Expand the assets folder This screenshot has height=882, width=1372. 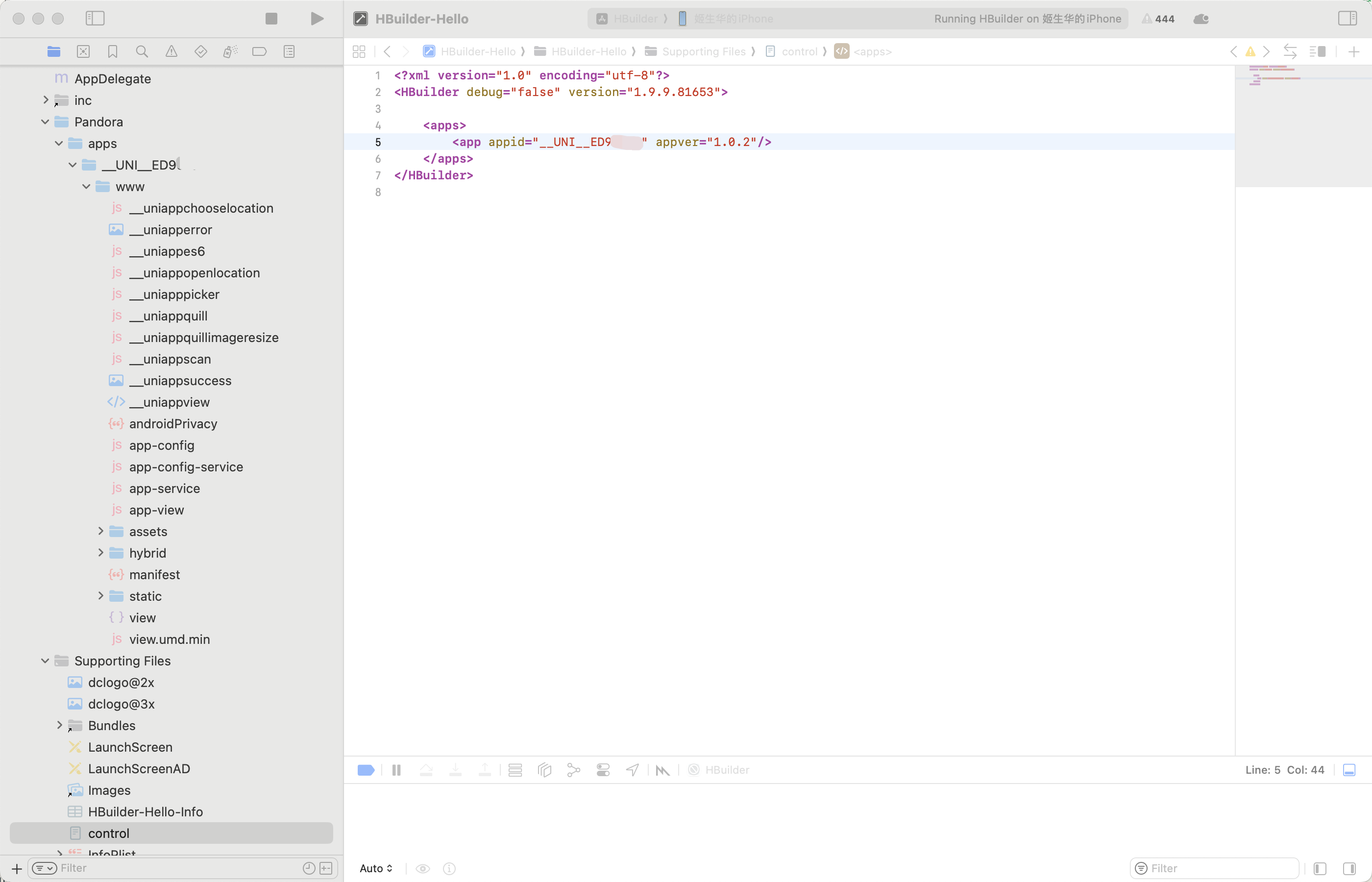[x=101, y=532]
